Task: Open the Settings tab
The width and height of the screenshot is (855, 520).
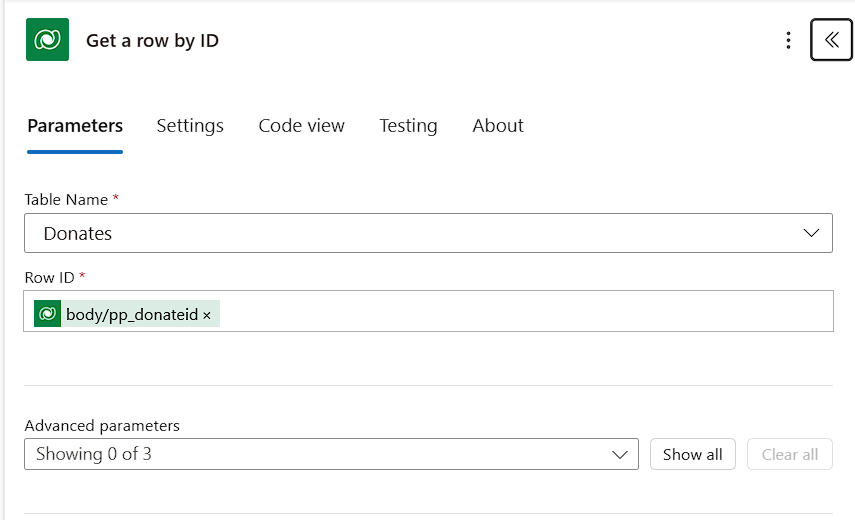Action: point(190,126)
